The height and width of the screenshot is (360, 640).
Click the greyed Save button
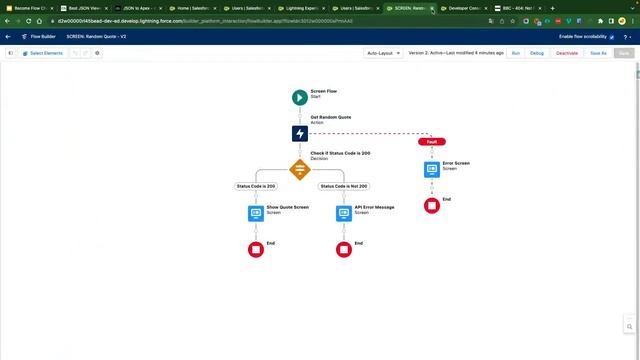tap(624, 53)
